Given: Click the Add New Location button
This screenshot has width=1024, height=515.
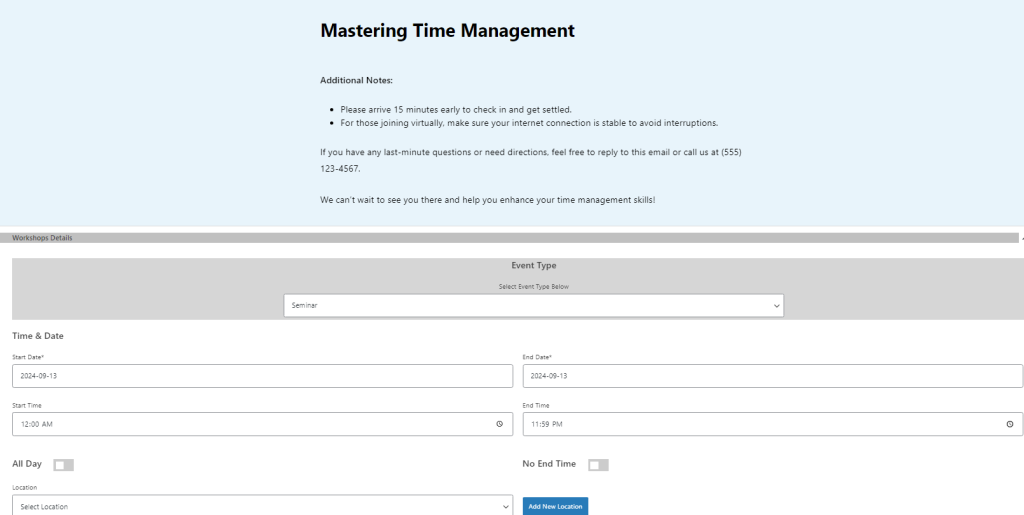Looking at the screenshot, I should coord(555,507).
